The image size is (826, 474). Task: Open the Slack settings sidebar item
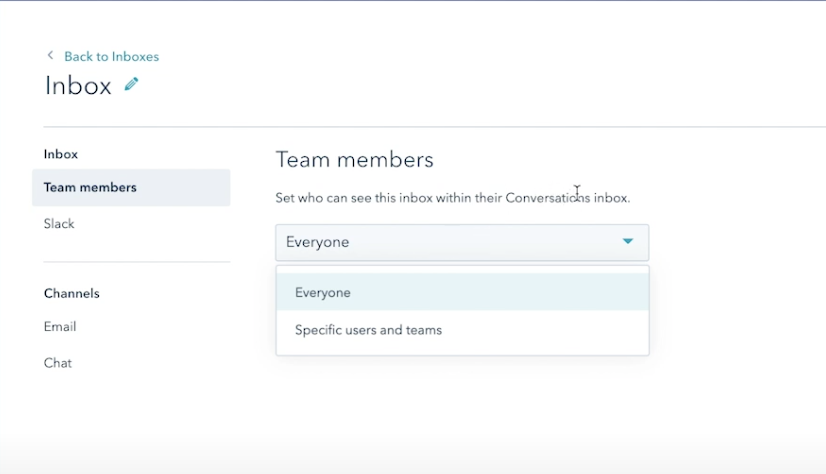pos(59,224)
